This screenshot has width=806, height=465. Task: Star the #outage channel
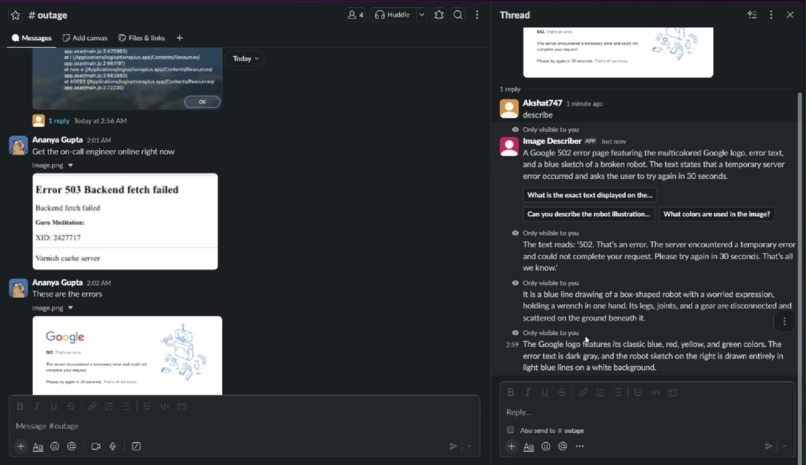click(15, 15)
